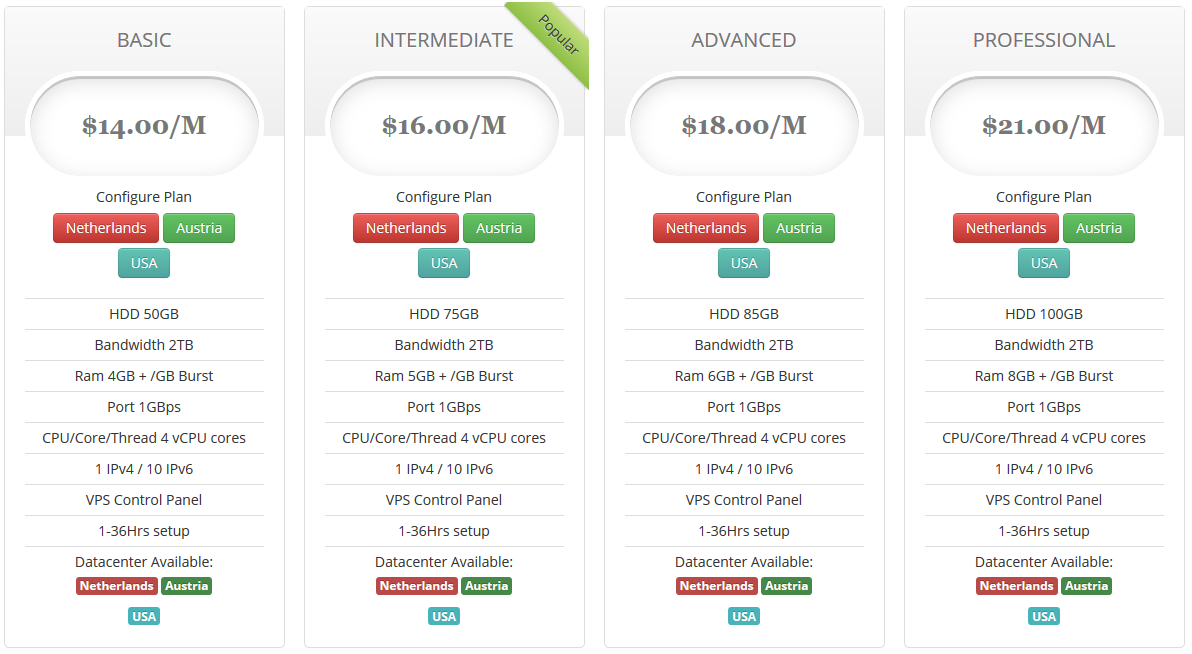Choose USA button in Professional plan
Screen dimensions: 1192x654
1044,263
